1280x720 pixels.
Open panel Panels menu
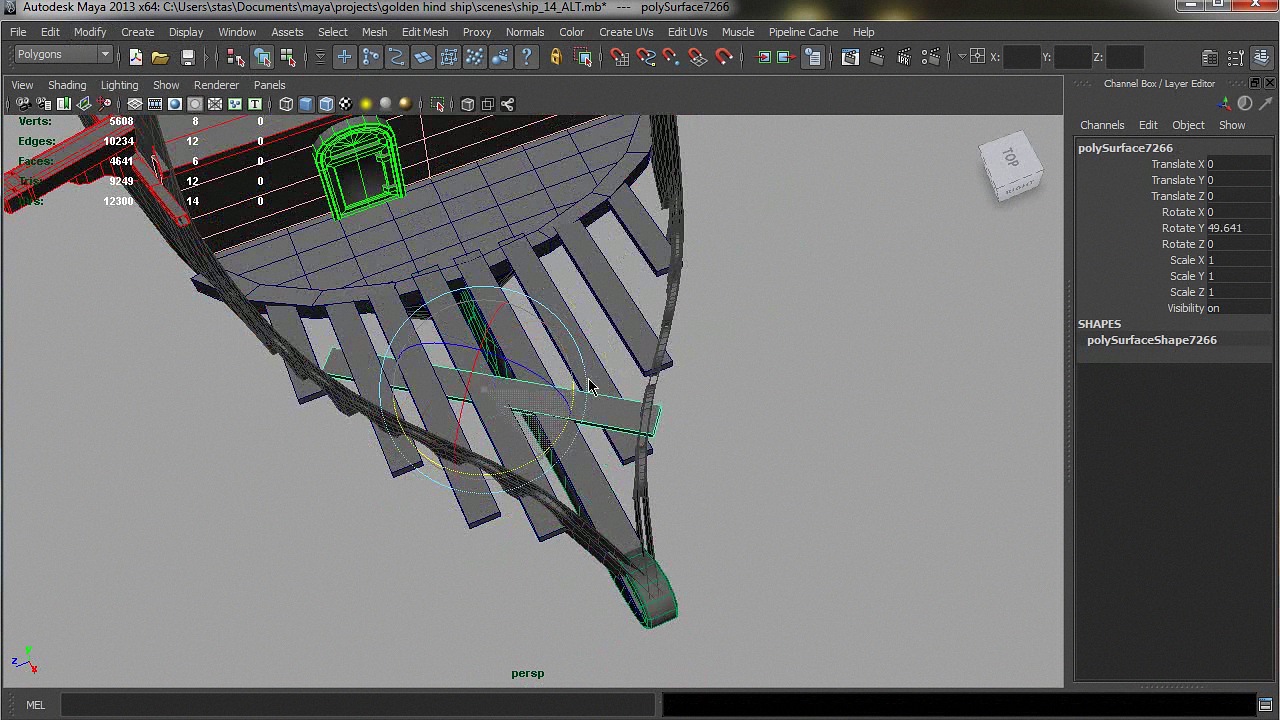[269, 85]
